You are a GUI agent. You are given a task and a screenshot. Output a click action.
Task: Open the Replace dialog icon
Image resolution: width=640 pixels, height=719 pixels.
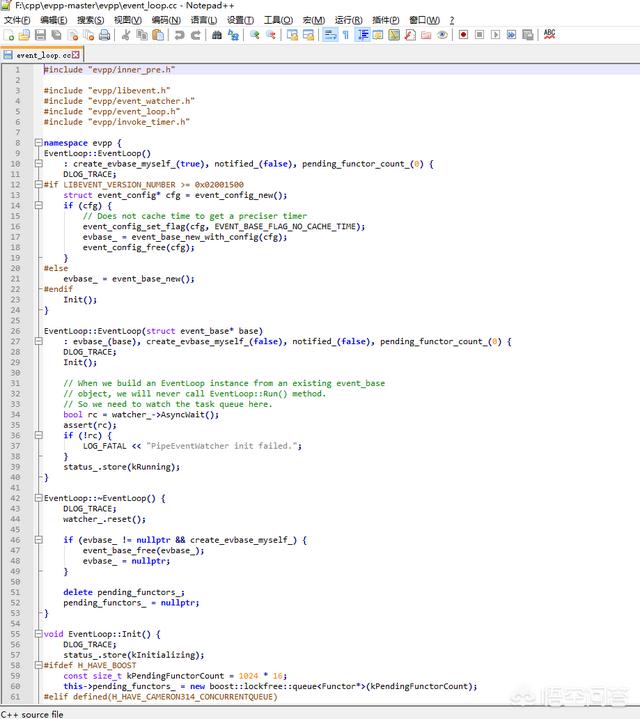[x=233, y=35]
